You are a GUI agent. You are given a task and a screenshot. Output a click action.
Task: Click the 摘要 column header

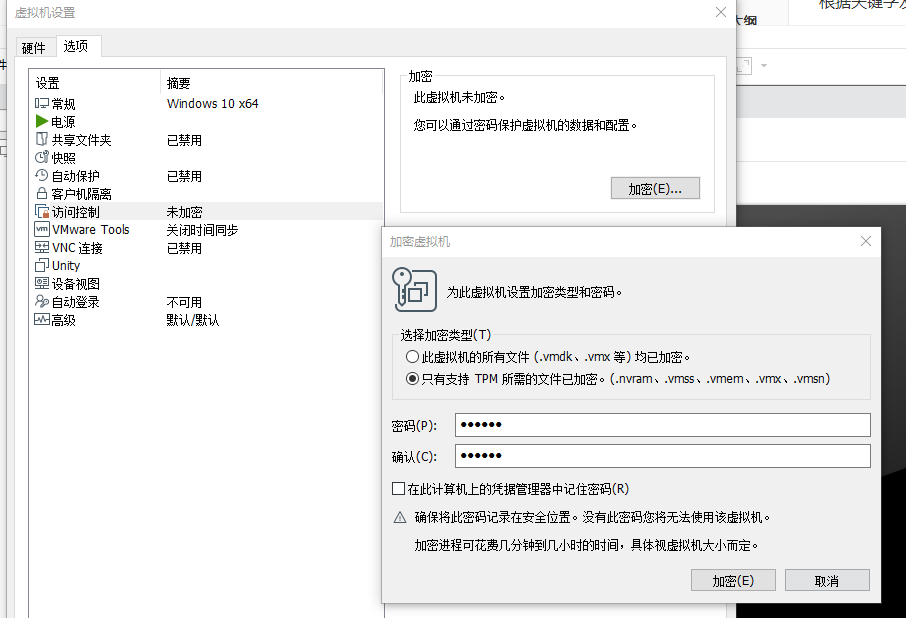(179, 83)
